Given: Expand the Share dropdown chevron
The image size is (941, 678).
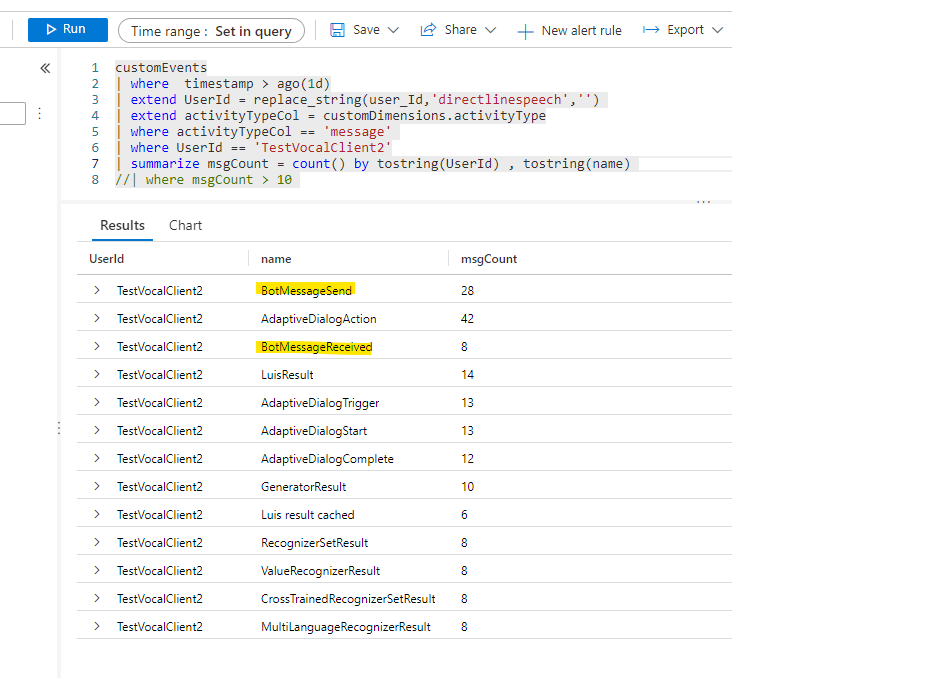Looking at the screenshot, I should [490, 30].
